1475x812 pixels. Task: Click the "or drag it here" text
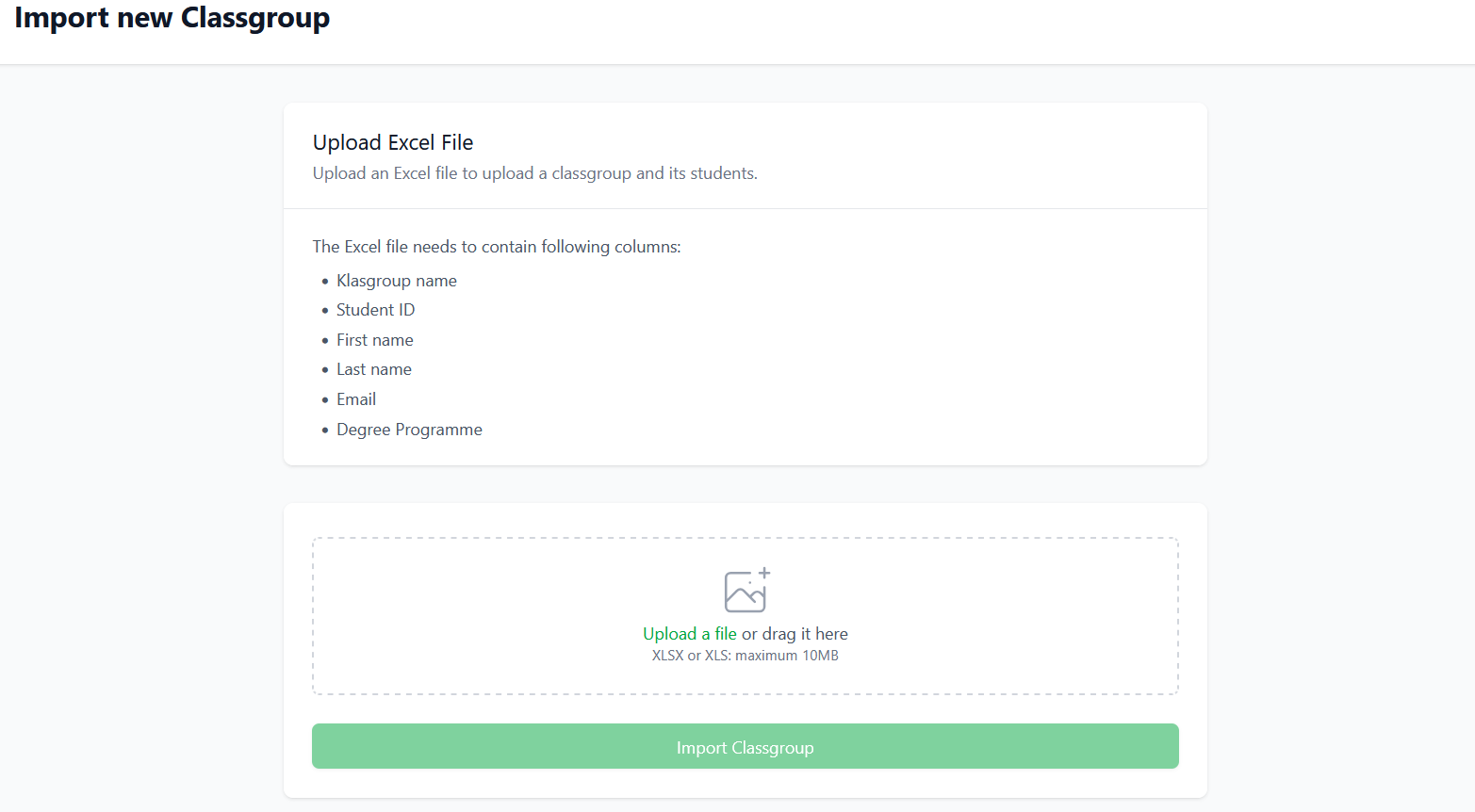point(795,634)
